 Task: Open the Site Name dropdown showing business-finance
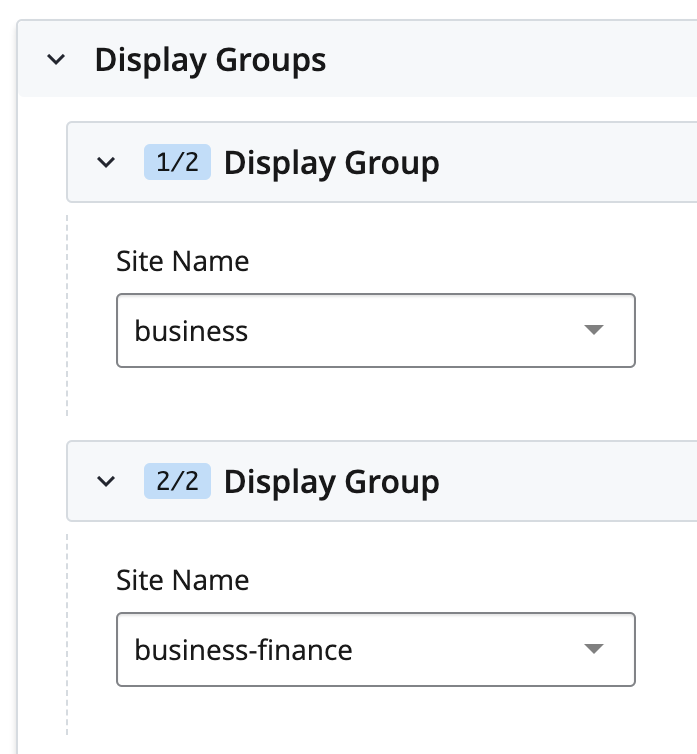pos(376,649)
